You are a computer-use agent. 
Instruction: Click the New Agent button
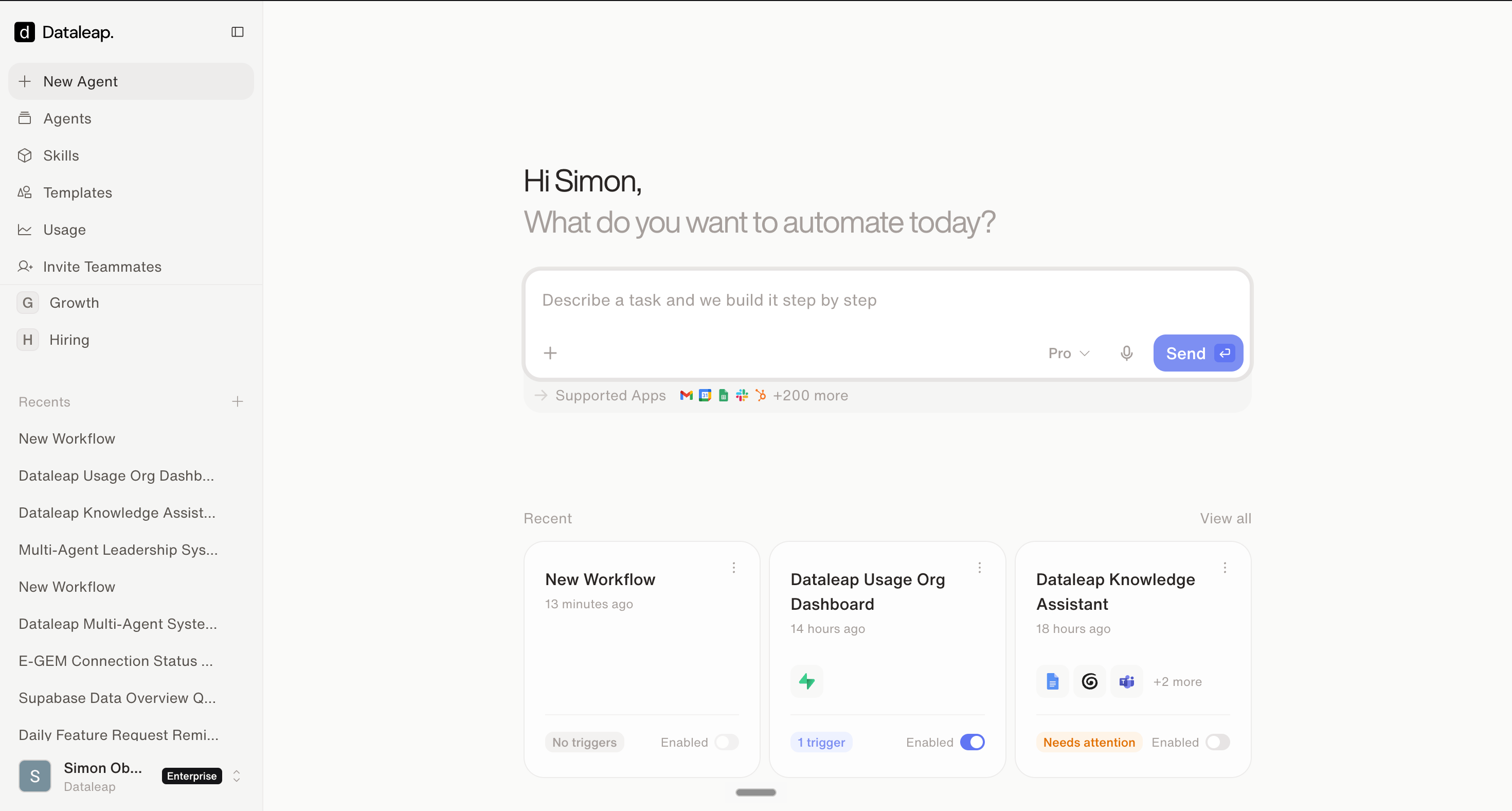(x=131, y=81)
